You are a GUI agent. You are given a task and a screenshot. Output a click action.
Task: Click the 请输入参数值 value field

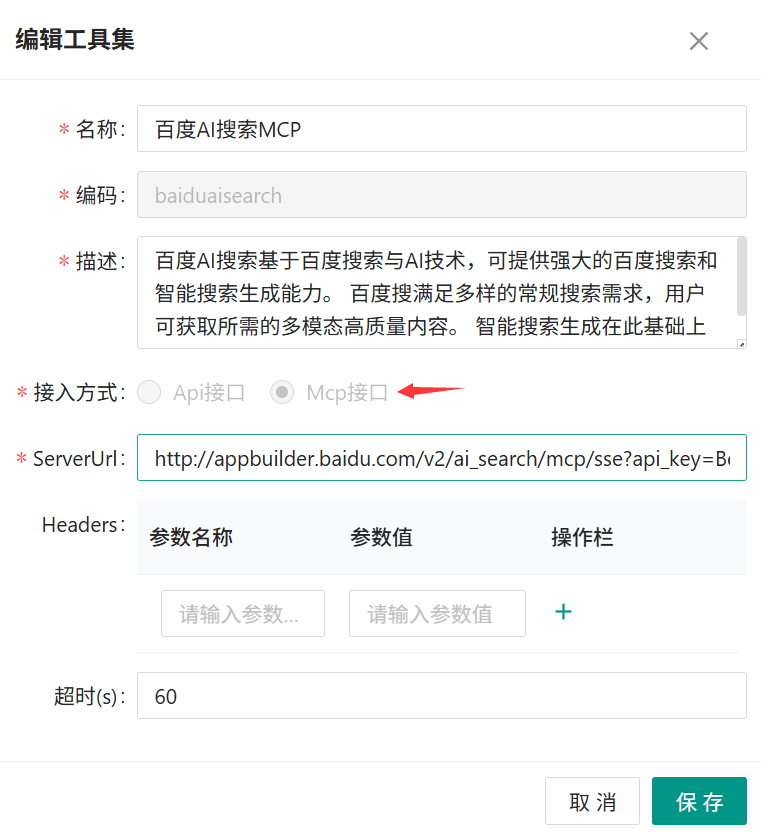pos(437,613)
